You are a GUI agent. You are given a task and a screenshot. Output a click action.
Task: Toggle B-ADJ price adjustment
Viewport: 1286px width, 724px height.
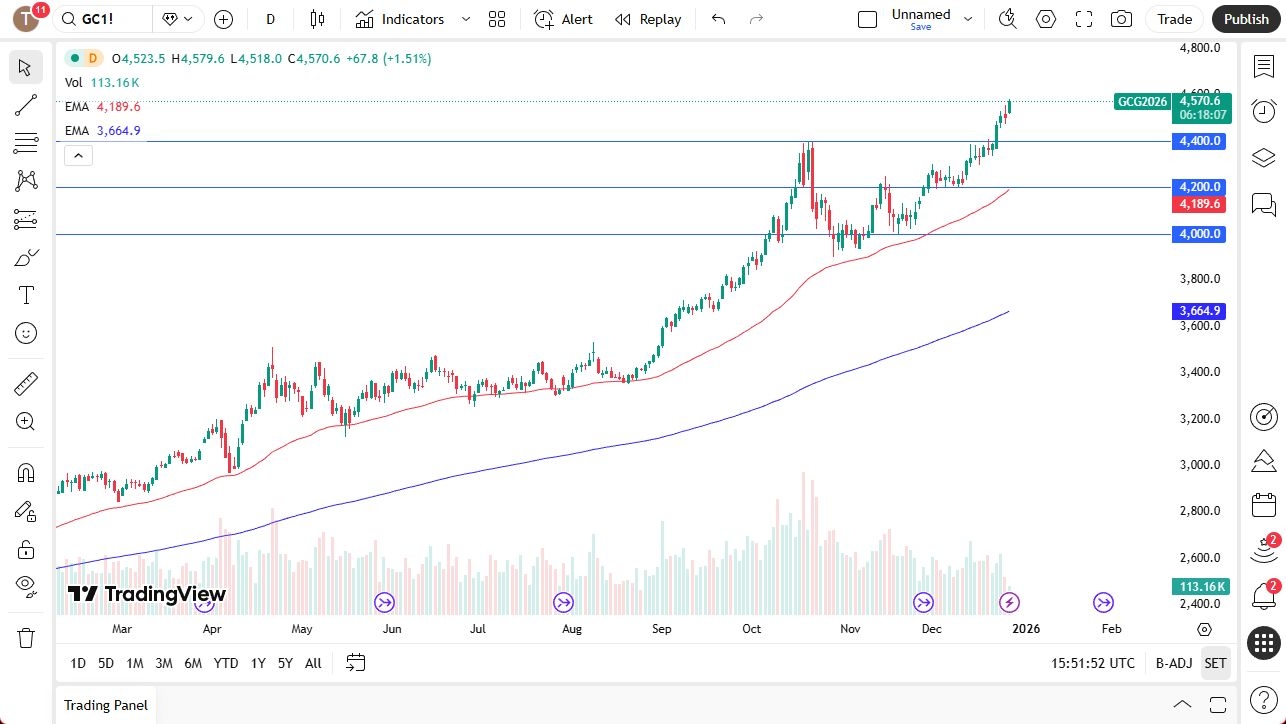click(x=1173, y=662)
